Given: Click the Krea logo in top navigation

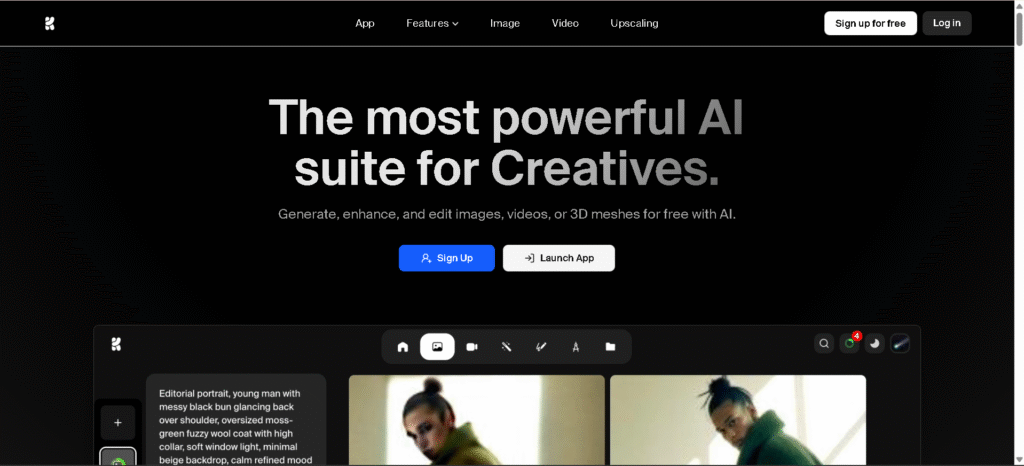Looking at the screenshot, I should 50,24.
